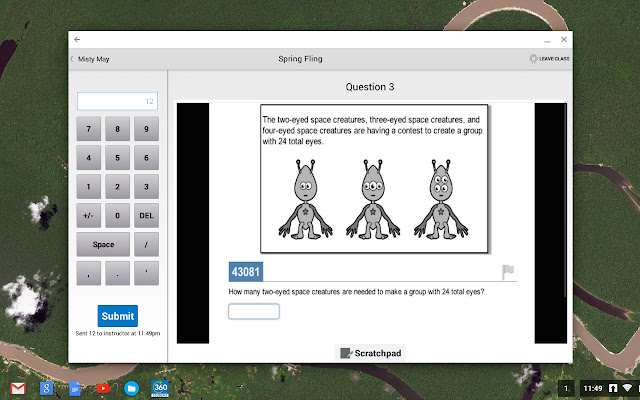
Task: Open the Scratchpad
Action: [x=371, y=353]
